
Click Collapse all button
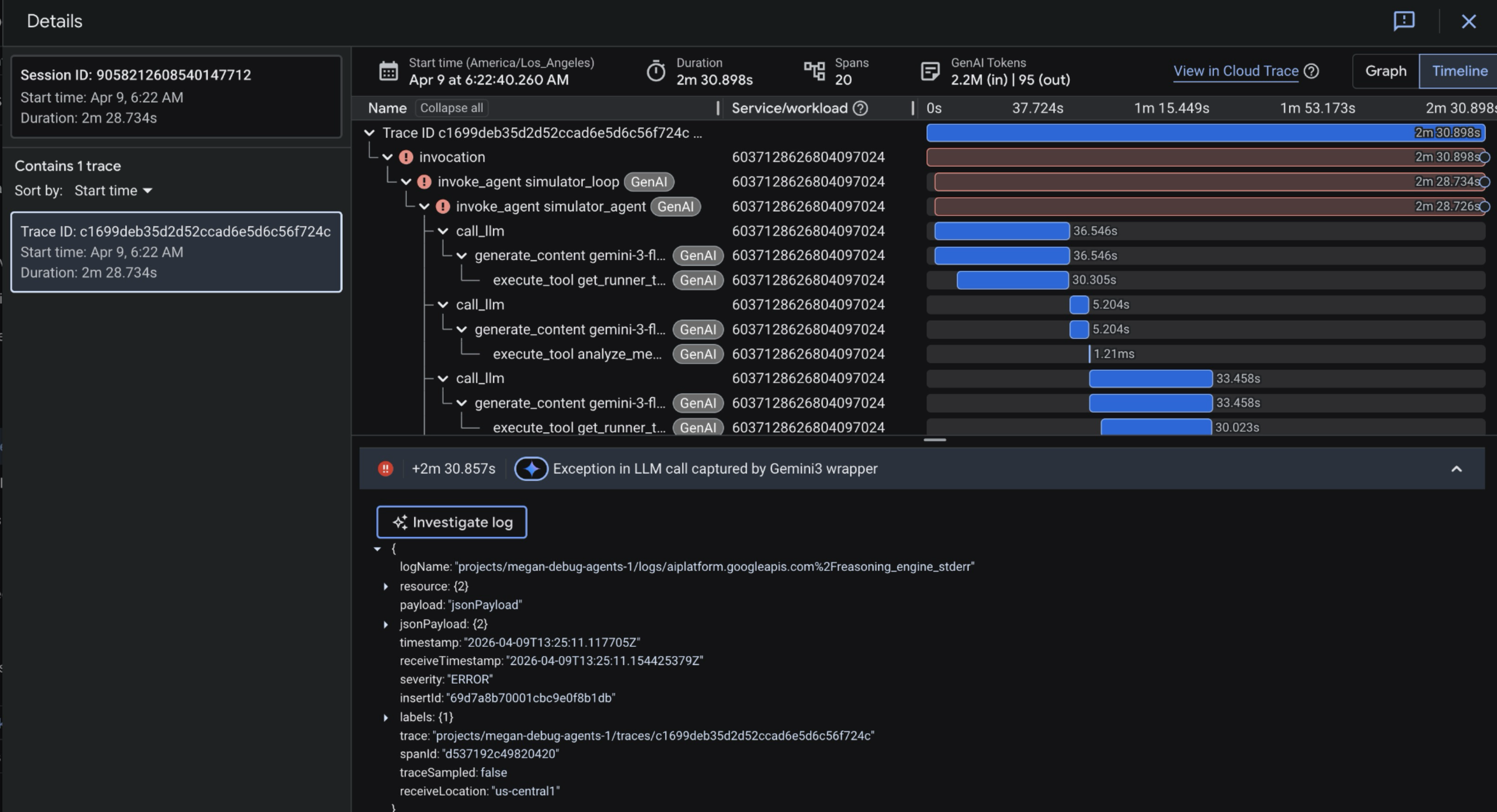coord(451,108)
